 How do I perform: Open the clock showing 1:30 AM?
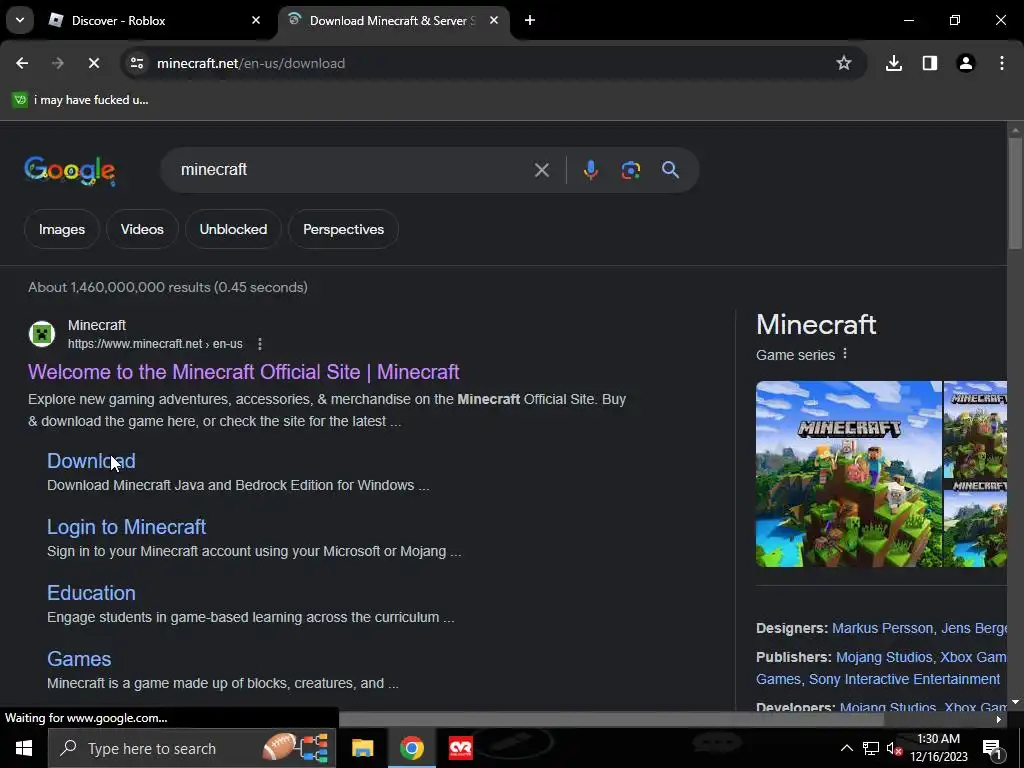pos(938,748)
